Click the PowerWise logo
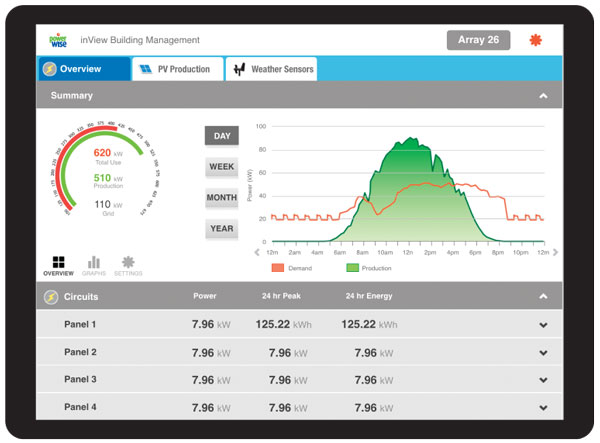This screenshot has height=443, width=600. coord(57,40)
